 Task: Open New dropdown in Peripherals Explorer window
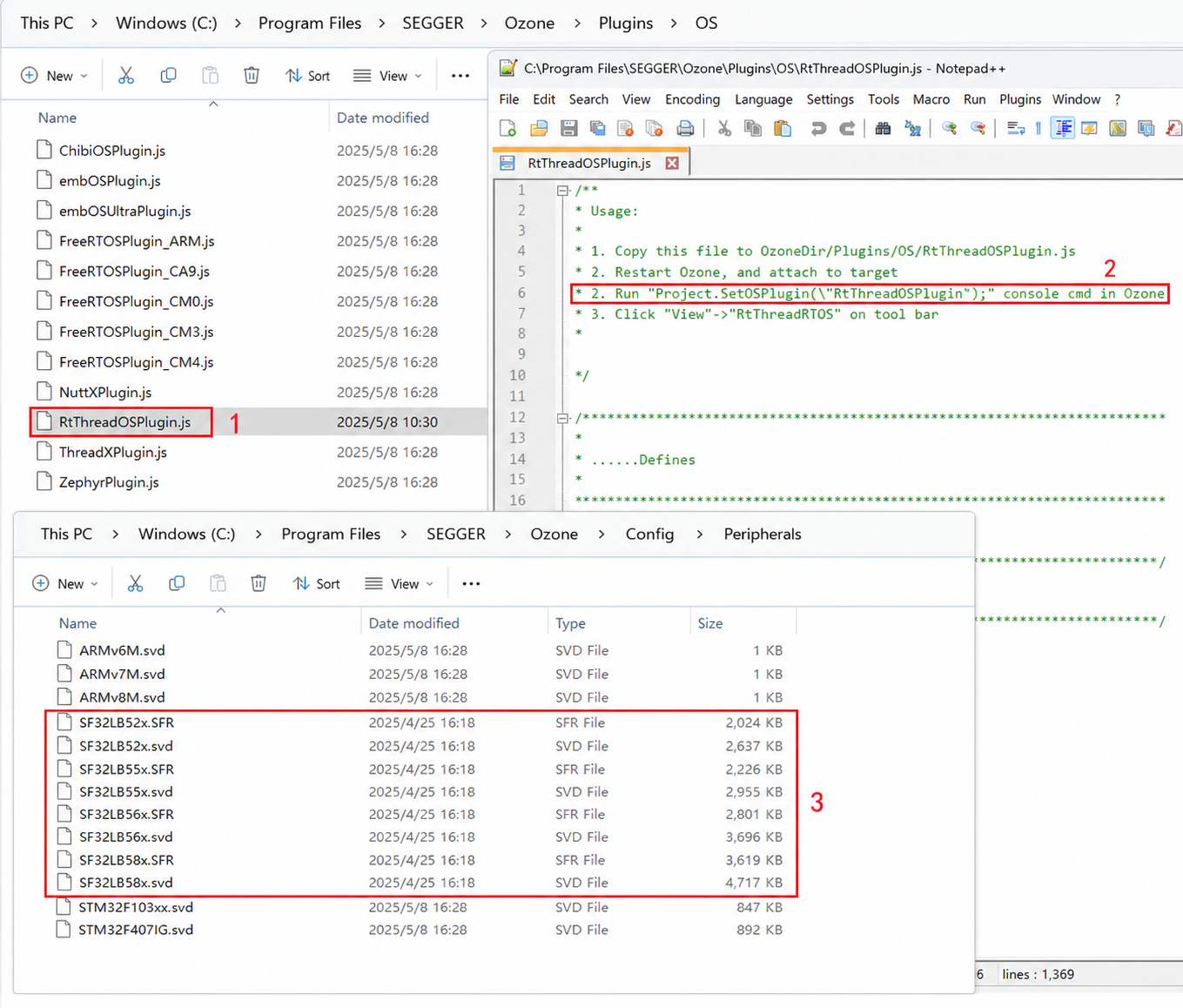pyautogui.click(x=65, y=583)
